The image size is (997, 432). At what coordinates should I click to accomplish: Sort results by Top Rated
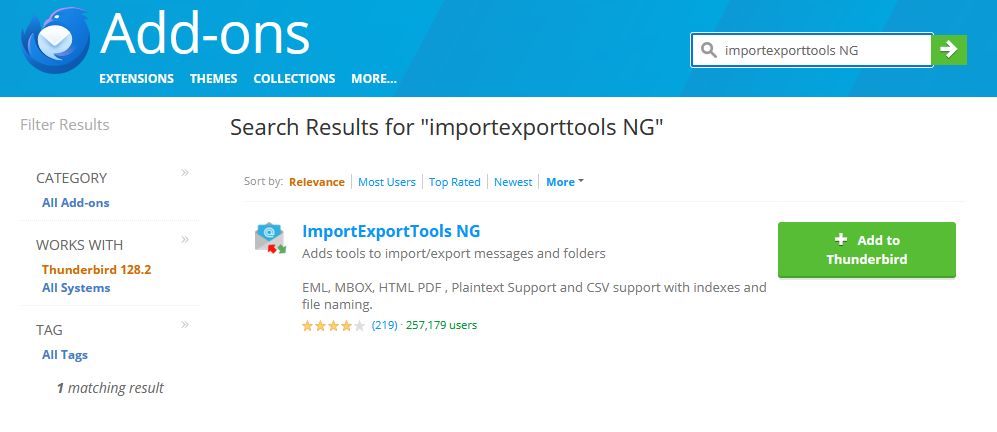[455, 182]
